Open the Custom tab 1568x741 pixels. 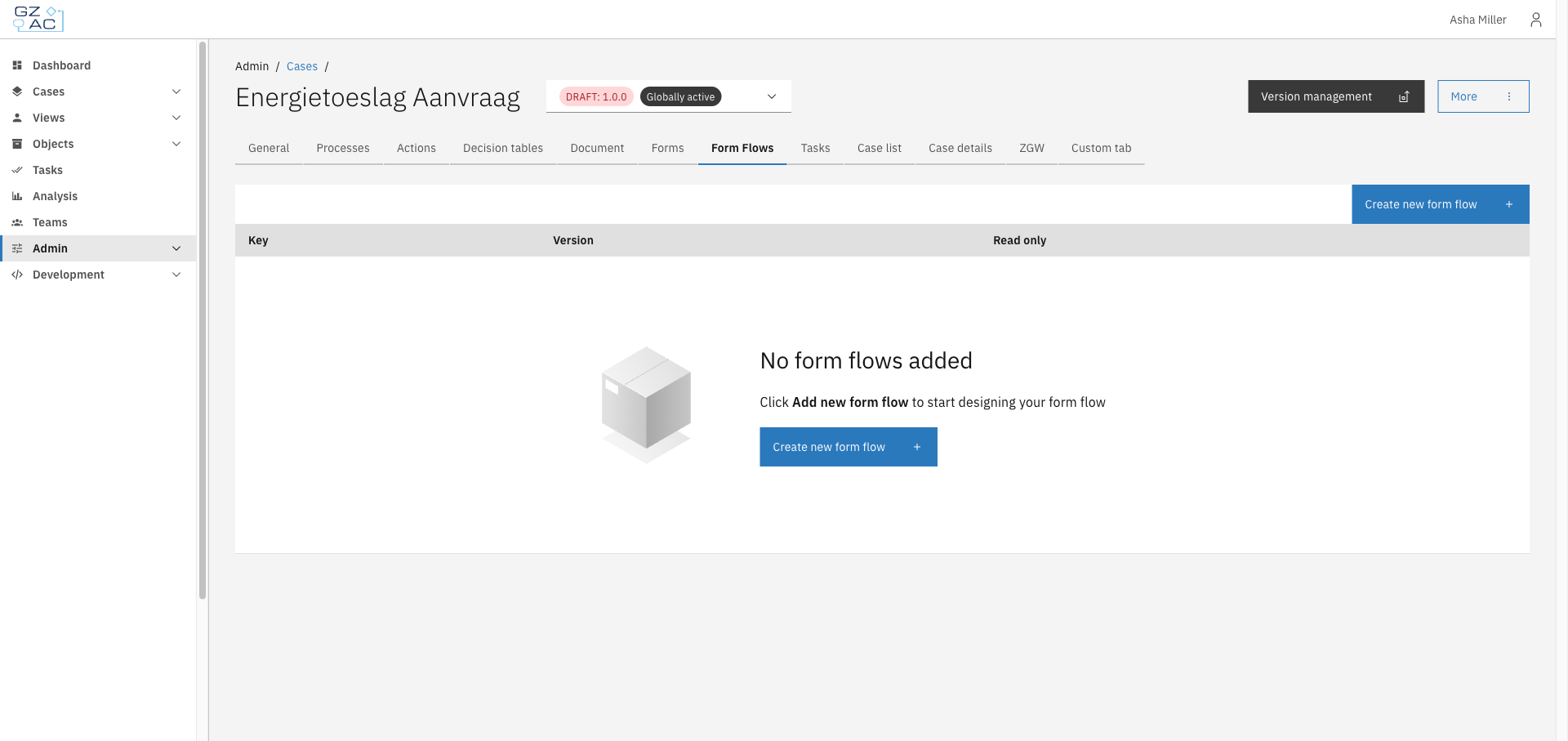pos(1101,148)
